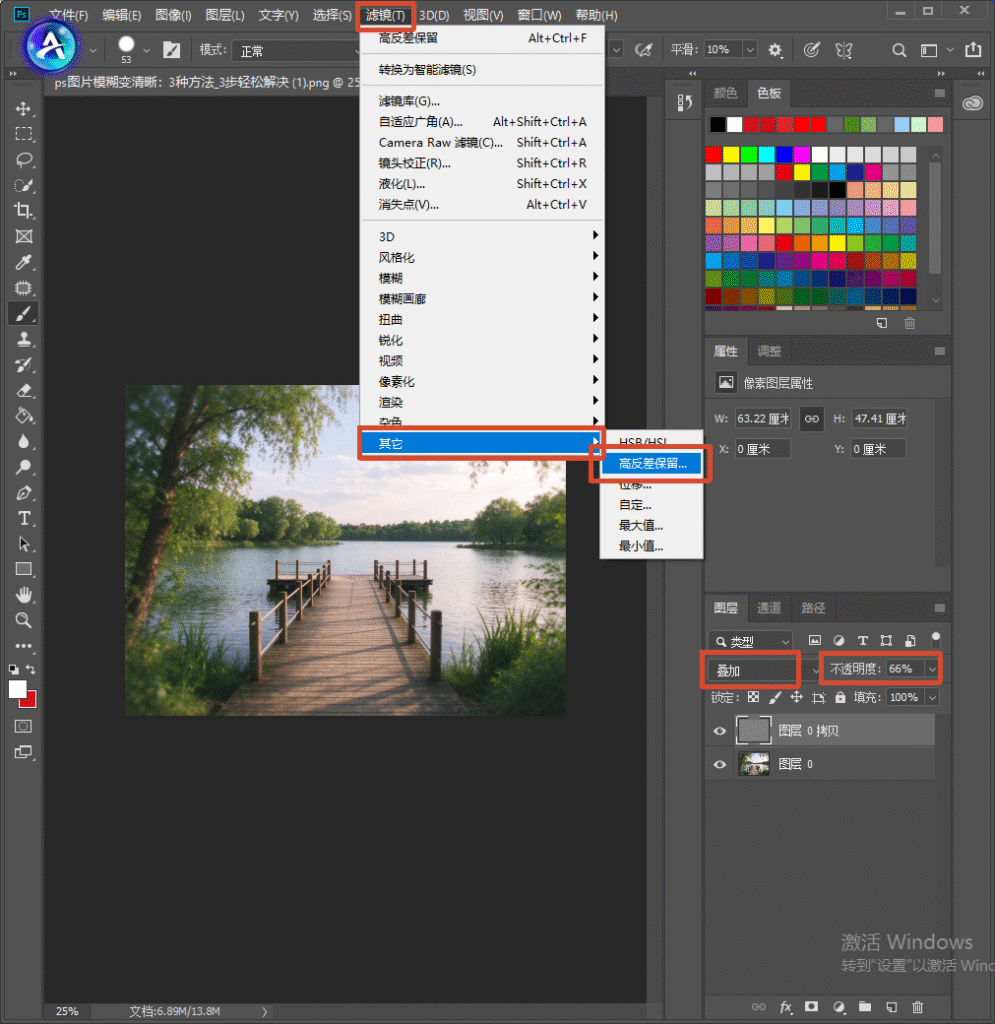Select the Eraser tool
The height and width of the screenshot is (1024, 995).
click(24, 391)
